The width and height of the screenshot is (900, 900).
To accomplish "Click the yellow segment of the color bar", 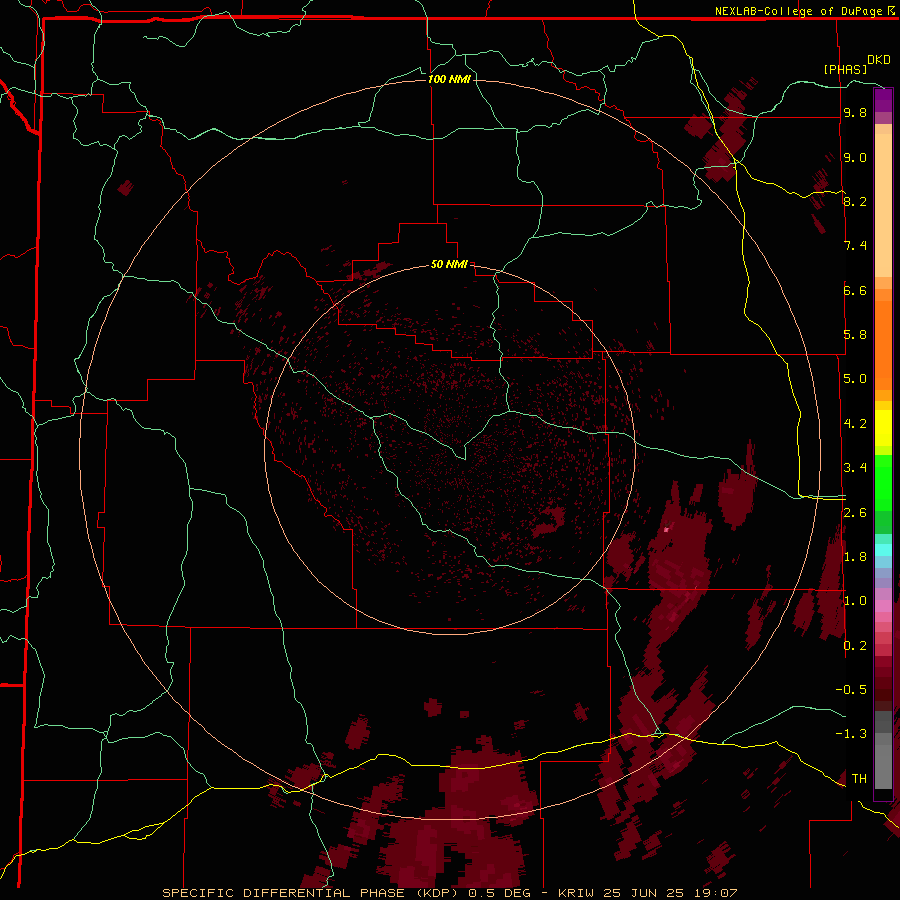I will coord(883,428).
